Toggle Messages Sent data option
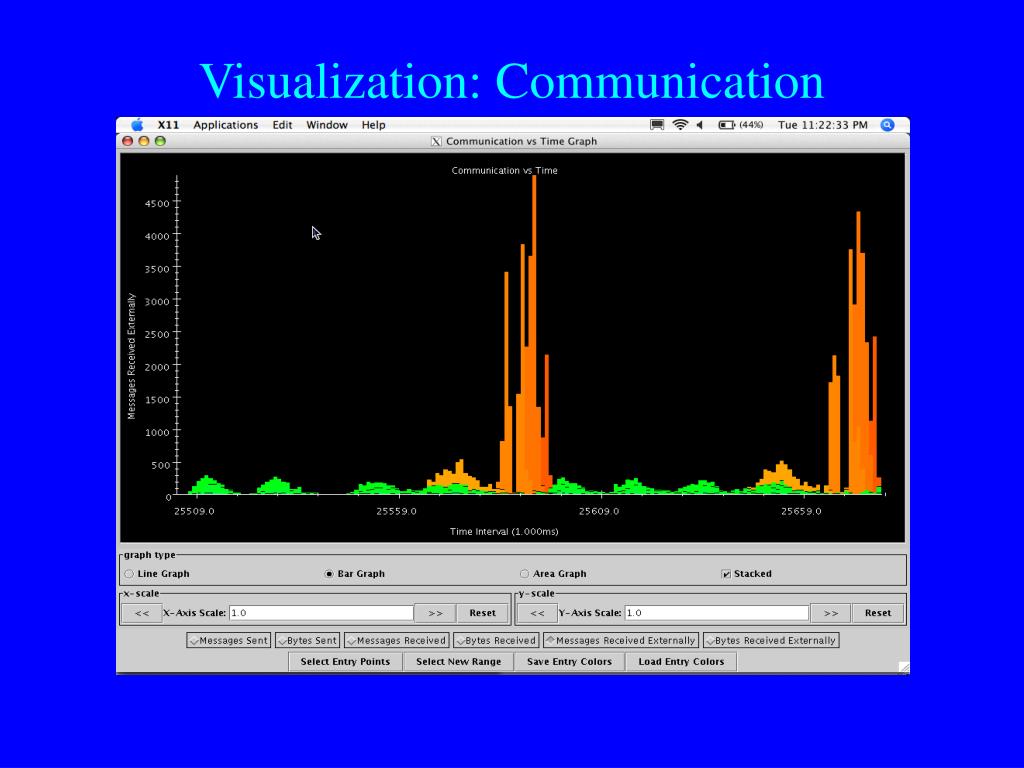Viewport: 1024px width, 768px height. tap(228, 641)
